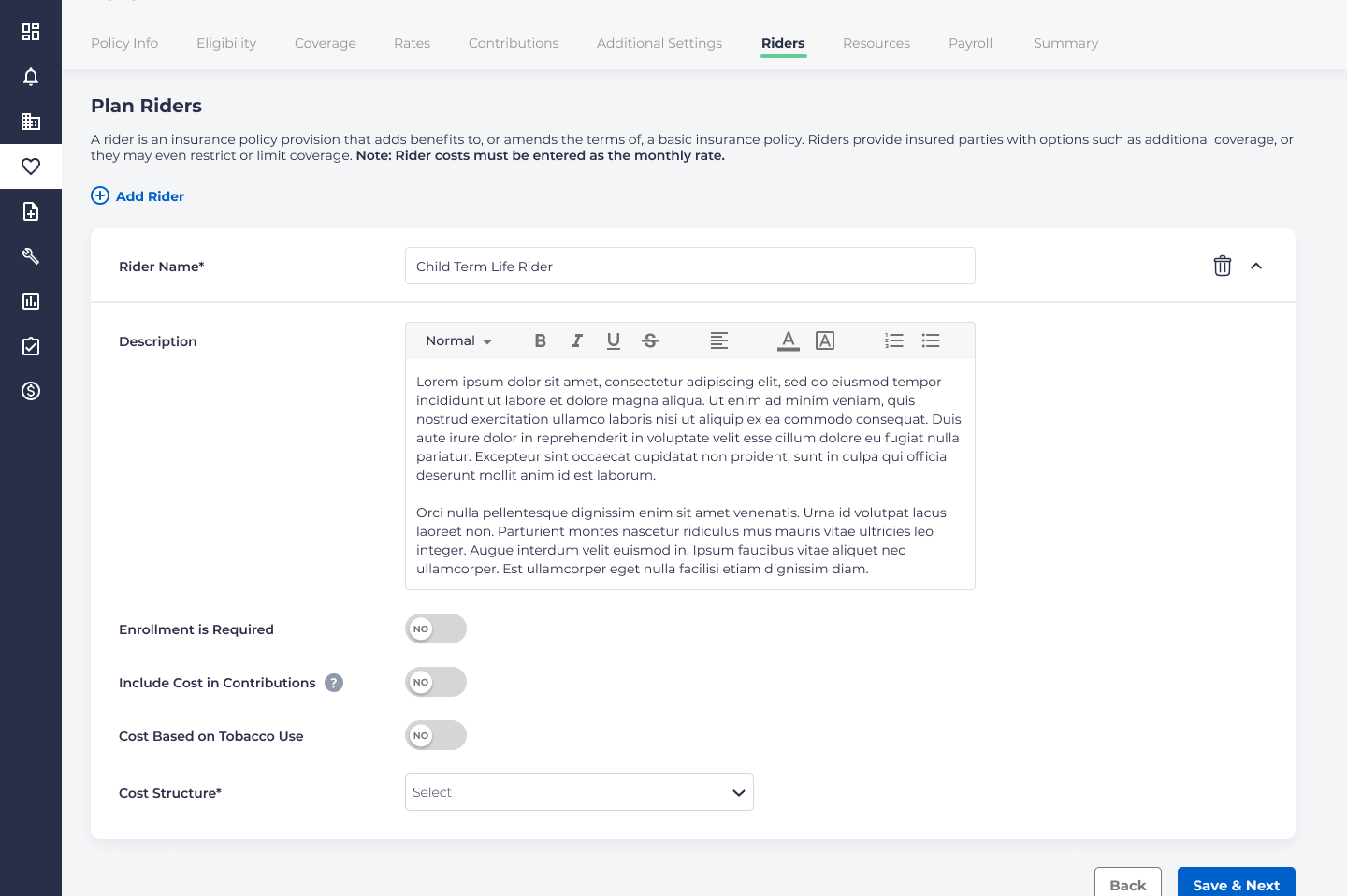The height and width of the screenshot is (896, 1347).
Task: Click the Rider Name input field
Action: pos(689,266)
